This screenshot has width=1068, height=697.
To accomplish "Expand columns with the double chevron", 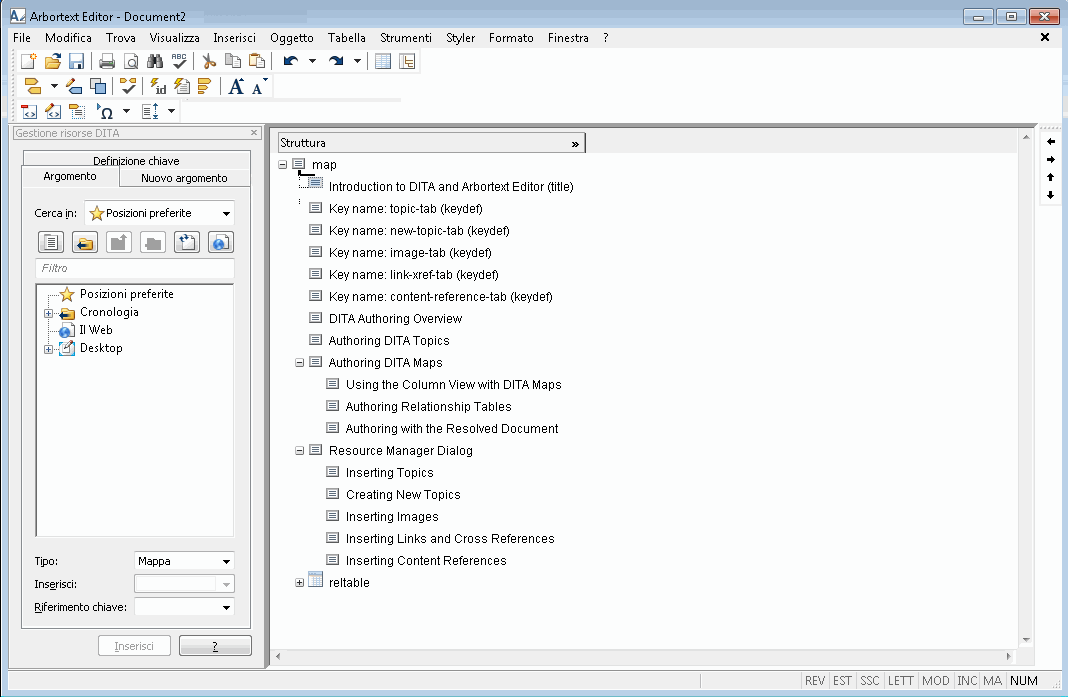I will [575, 144].
